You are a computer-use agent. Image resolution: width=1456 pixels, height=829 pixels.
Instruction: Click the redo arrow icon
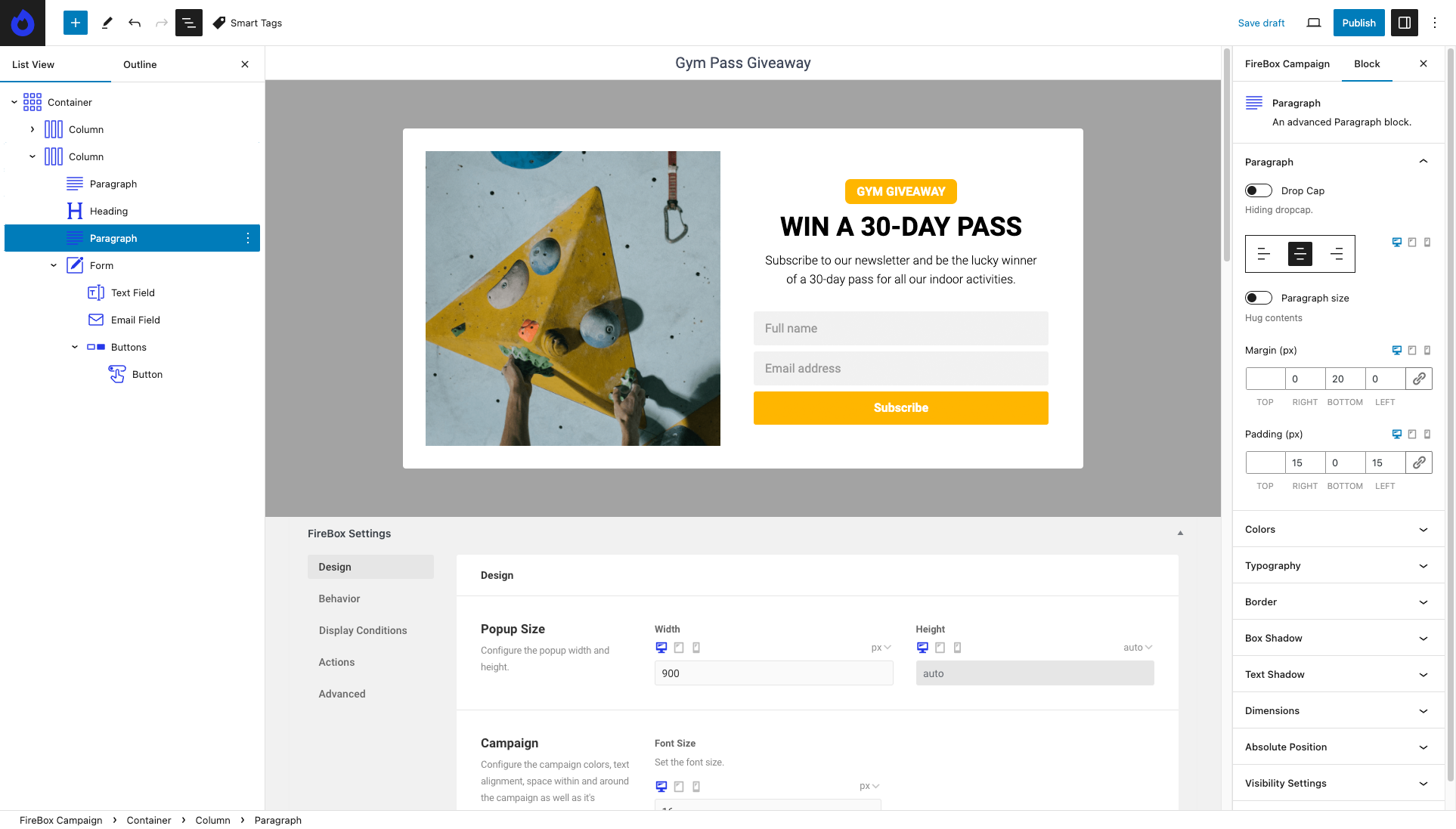click(x=162, y=23)
